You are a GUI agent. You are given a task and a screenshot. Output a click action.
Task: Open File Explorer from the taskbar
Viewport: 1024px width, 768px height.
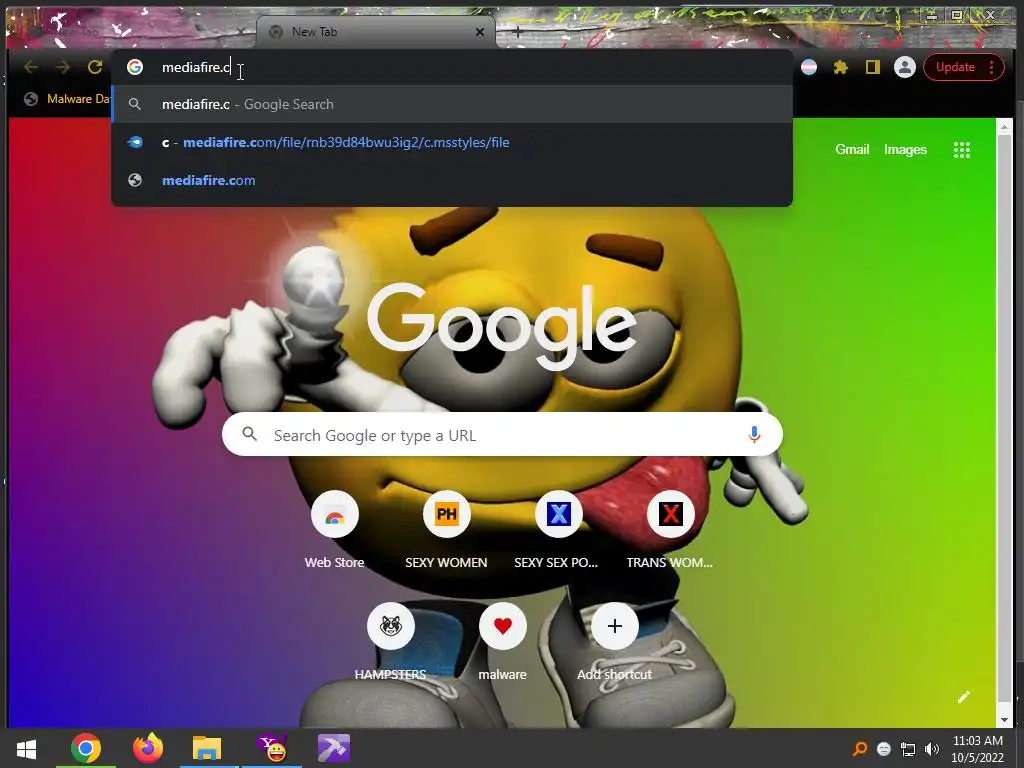pos(207,748)
